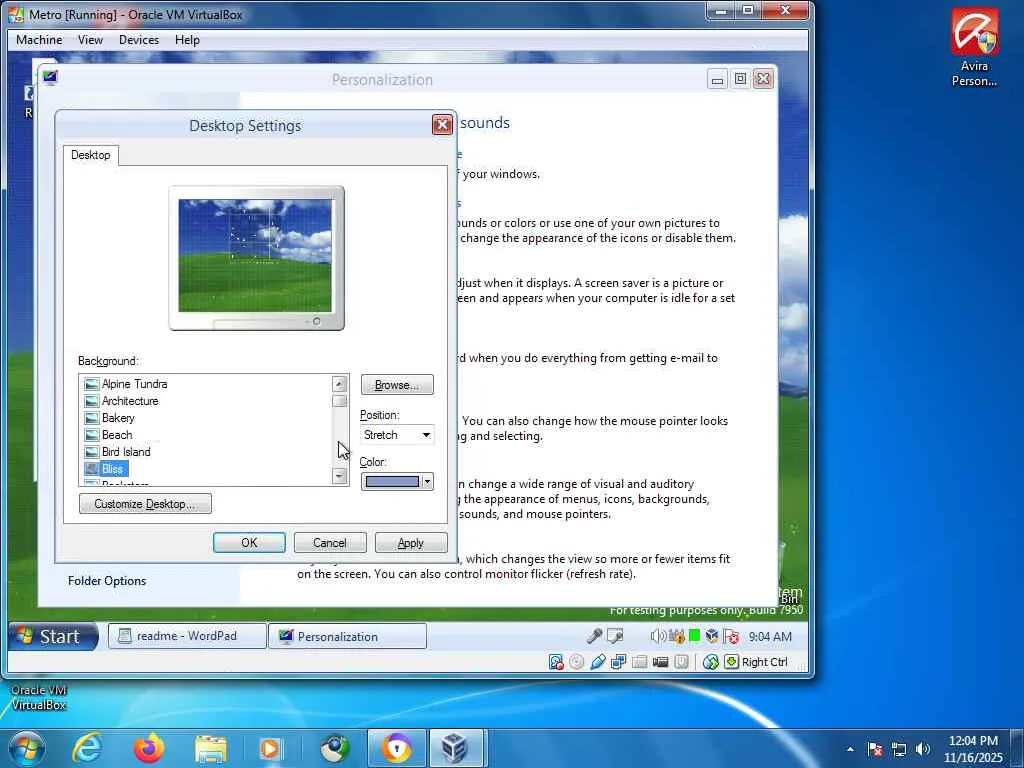Click the VirtualBox network adapters status icon
1024x768 pixels.
(618, 662)
